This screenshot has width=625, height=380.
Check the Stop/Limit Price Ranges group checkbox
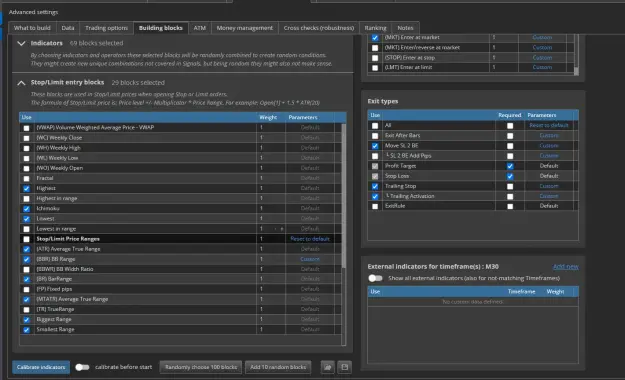(26, 239)
